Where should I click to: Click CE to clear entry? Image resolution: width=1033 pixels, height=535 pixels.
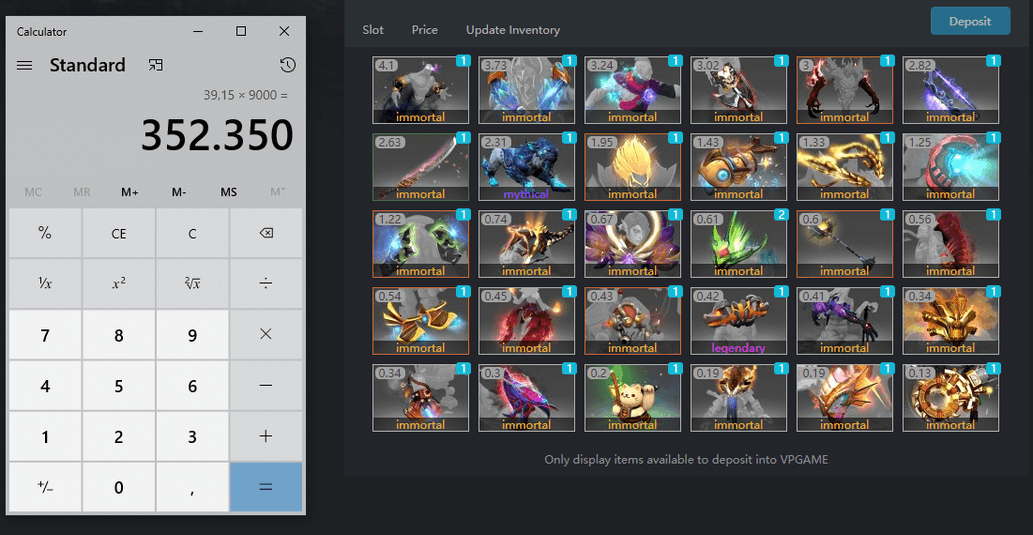tap(119, 233)
